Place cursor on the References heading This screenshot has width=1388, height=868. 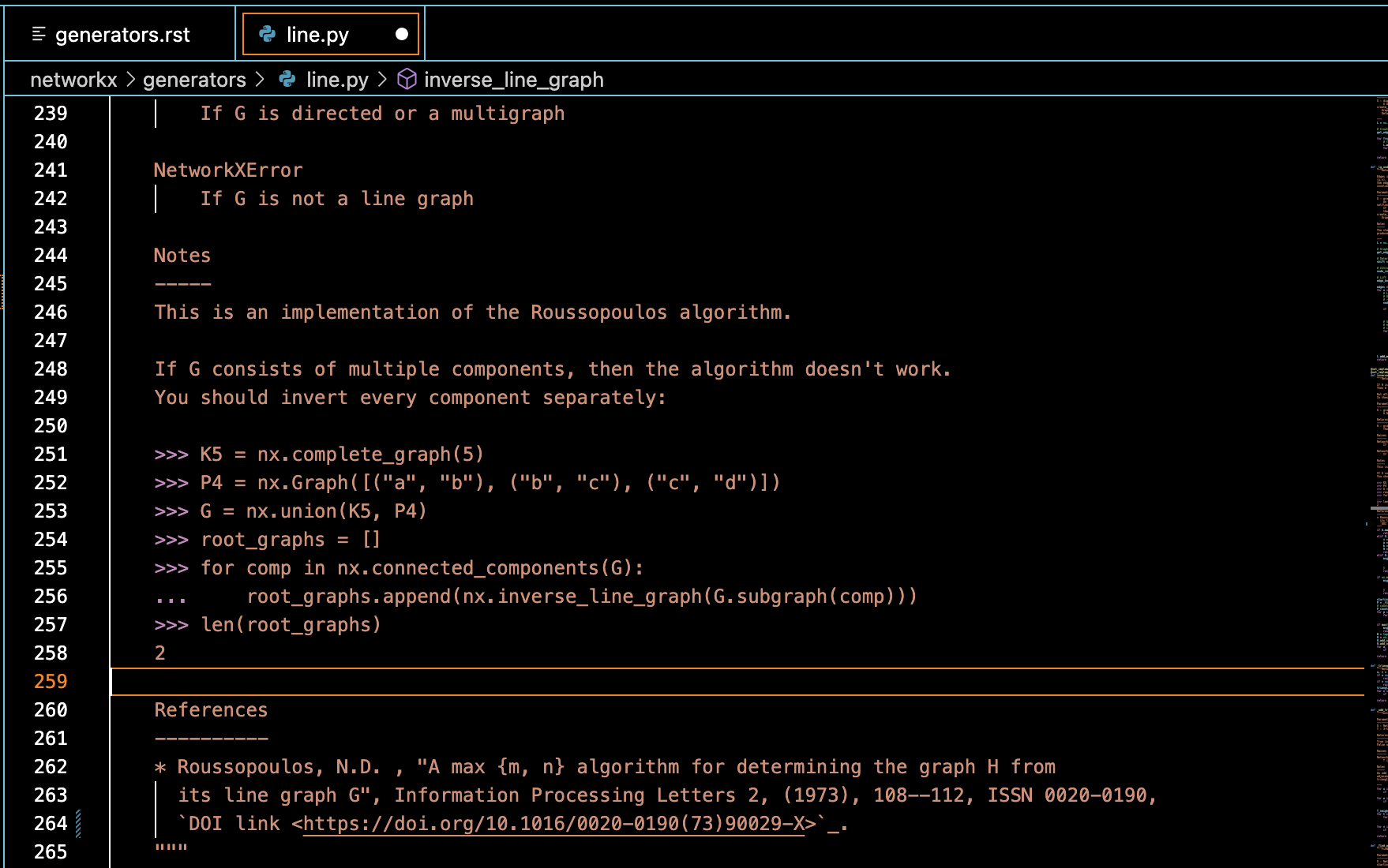tap(211, 710)
